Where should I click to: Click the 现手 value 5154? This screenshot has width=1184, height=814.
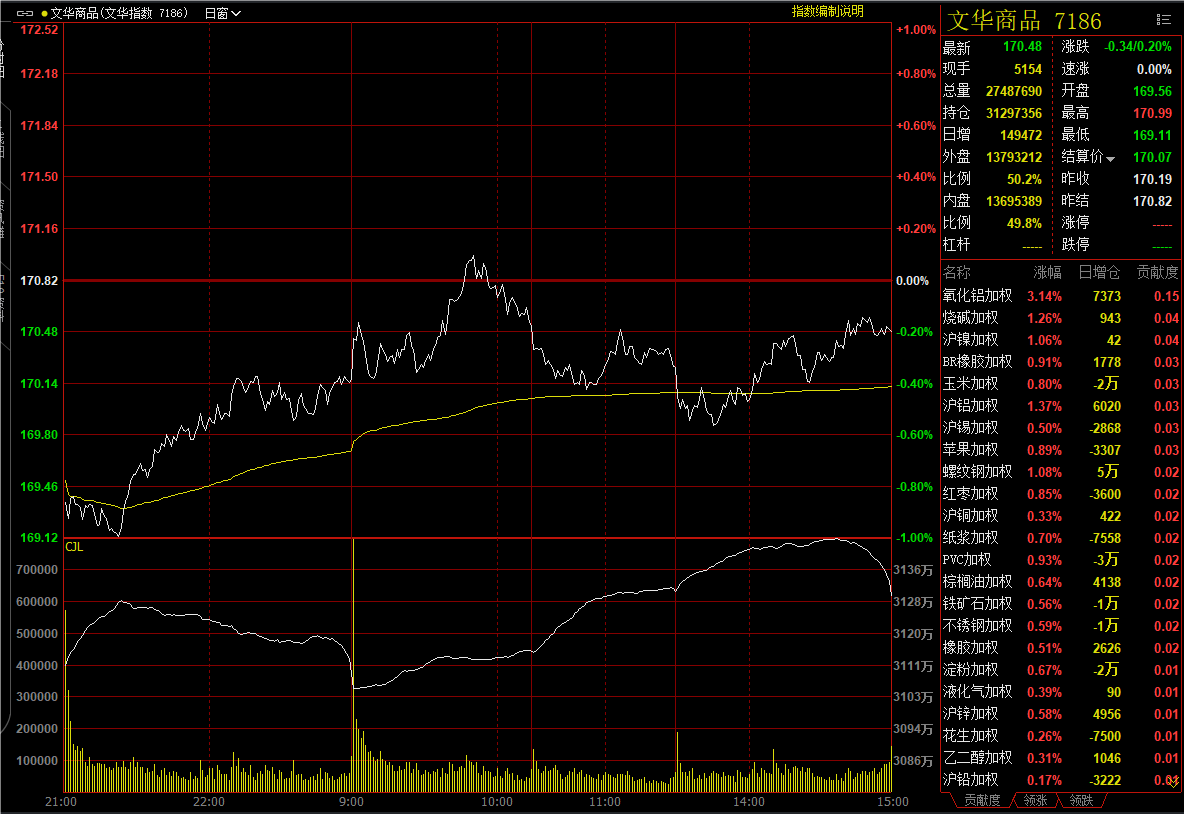(x=1028, y=69)
